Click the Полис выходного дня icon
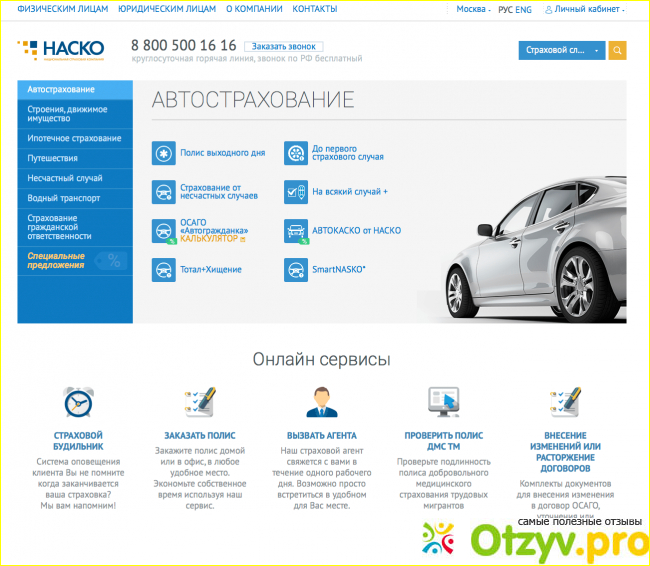Screen dimensions: 650x566 pos(163,153)
